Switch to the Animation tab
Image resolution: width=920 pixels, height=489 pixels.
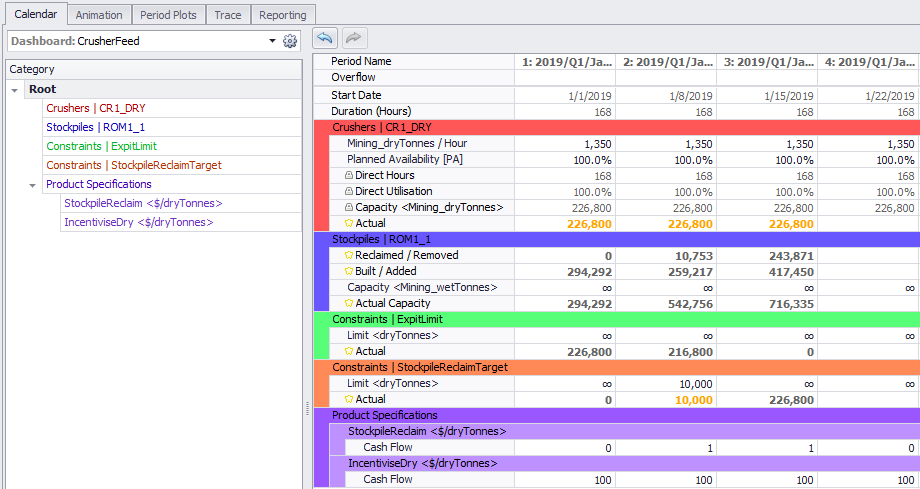(x=99, y=15)
